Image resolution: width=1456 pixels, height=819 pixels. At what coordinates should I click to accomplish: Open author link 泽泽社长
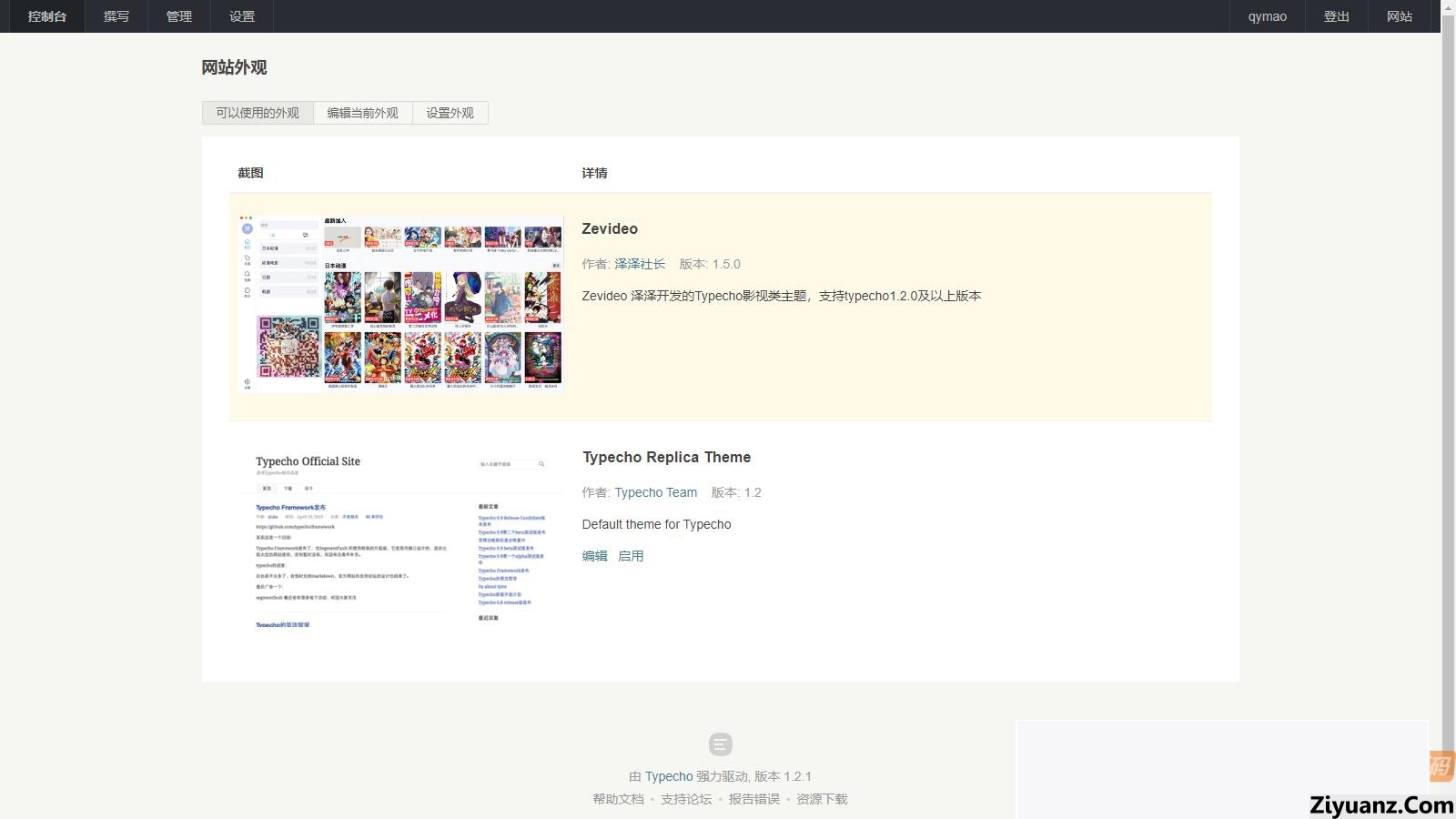(x=640, y=264)
